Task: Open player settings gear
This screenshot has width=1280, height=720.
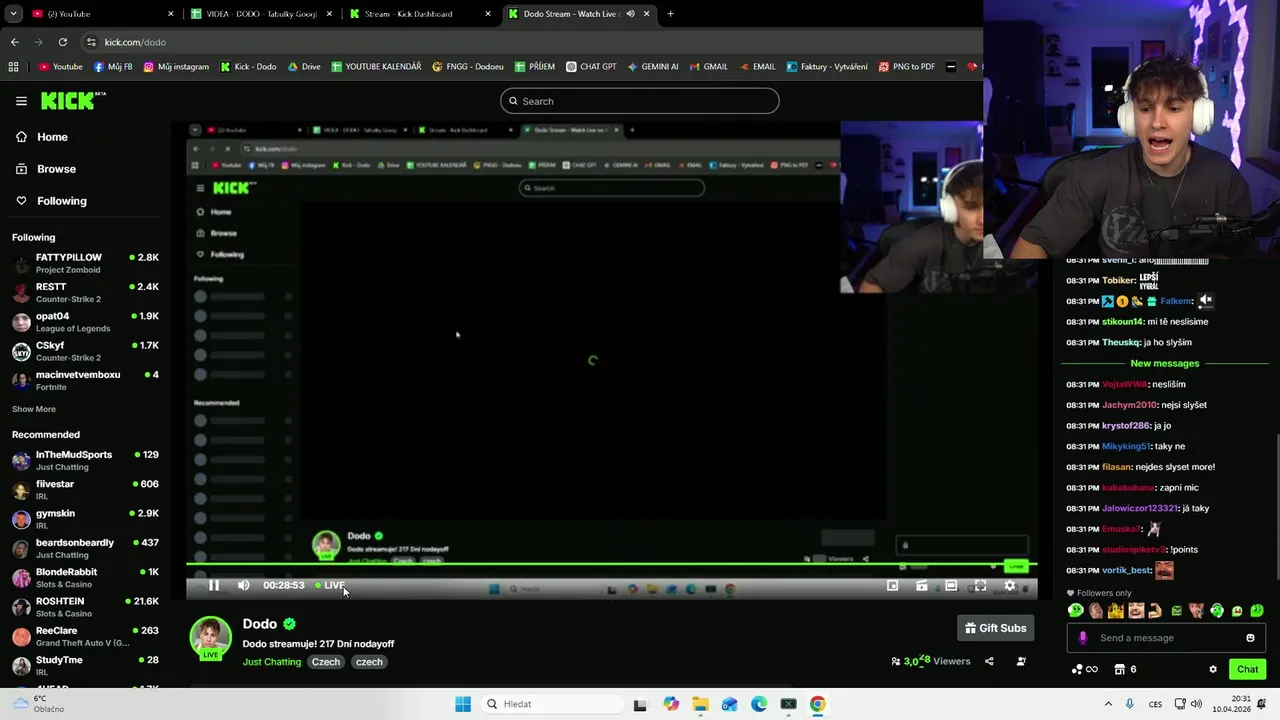Action: pyautogui.click(x=1010, y=586)
